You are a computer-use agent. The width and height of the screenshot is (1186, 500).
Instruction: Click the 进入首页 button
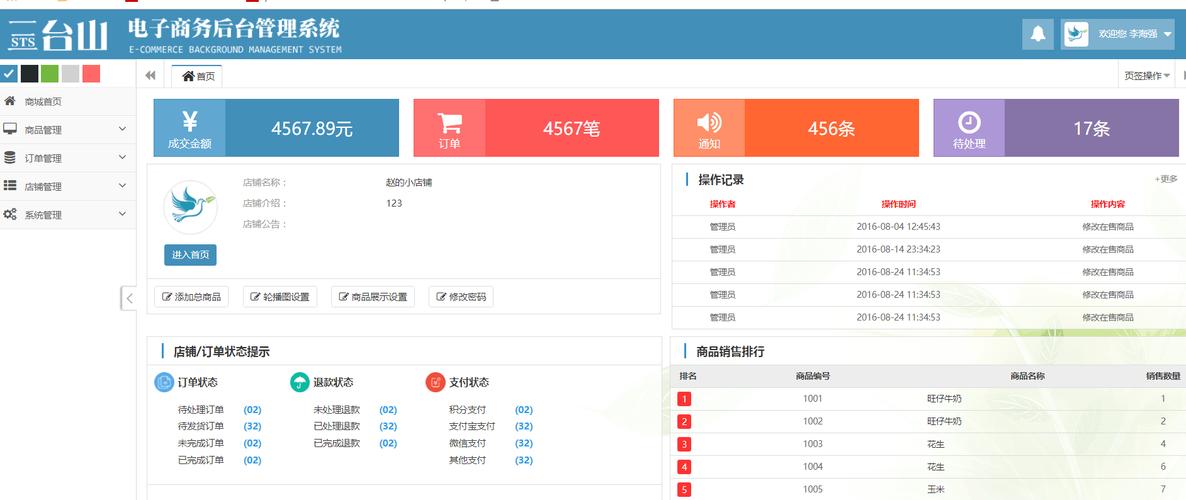click(191, 255)
